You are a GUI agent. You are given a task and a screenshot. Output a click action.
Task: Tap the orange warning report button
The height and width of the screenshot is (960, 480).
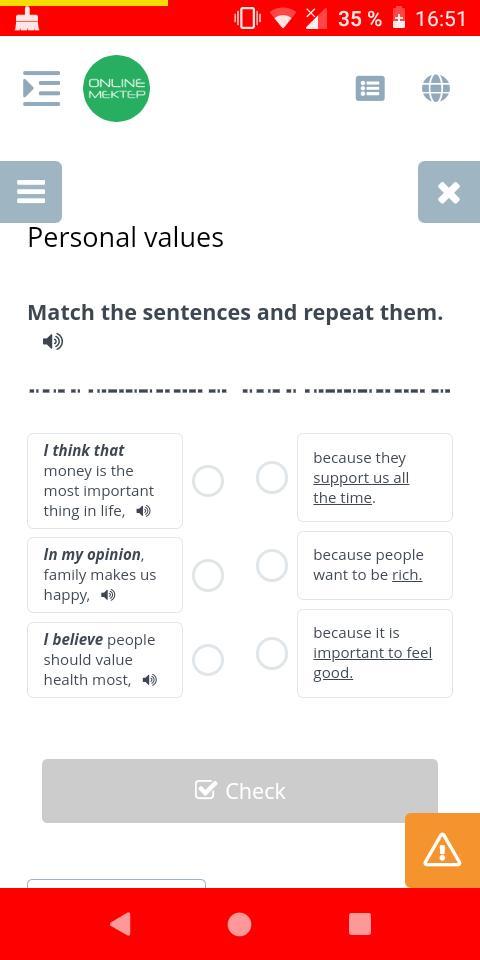pyautogui.click(x=442, y=850)
